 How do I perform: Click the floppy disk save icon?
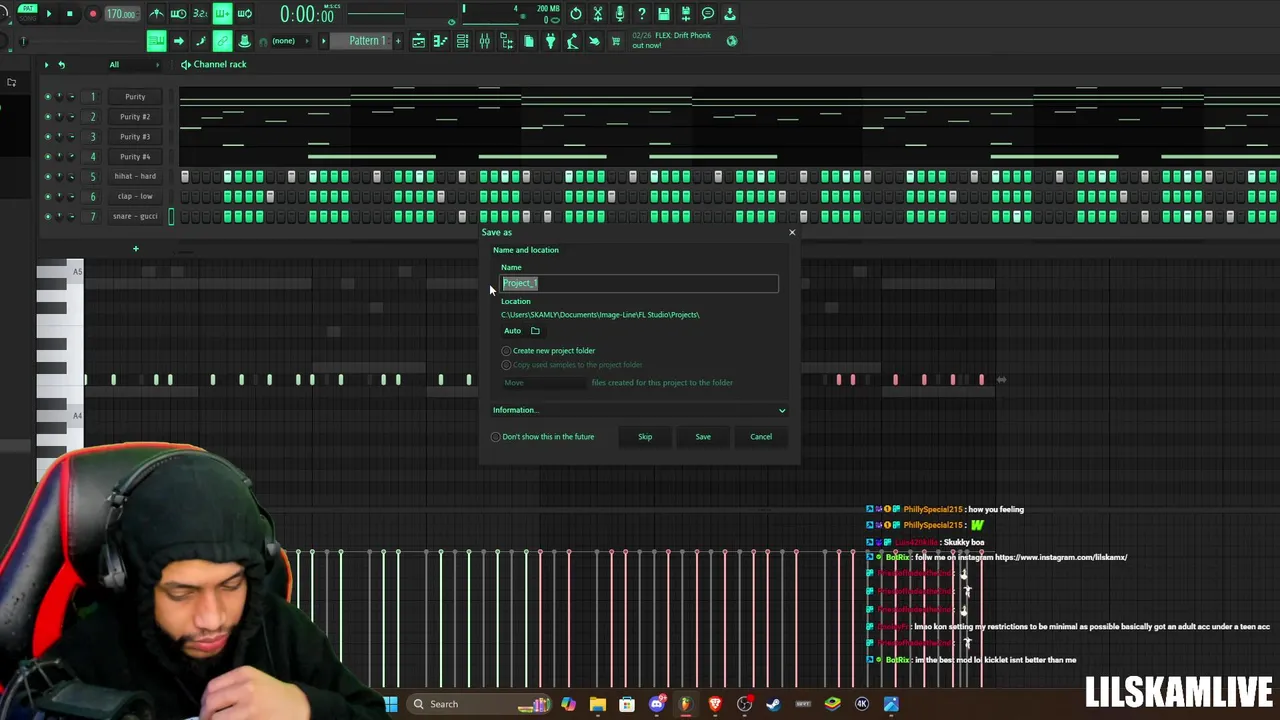click(663, 14)
